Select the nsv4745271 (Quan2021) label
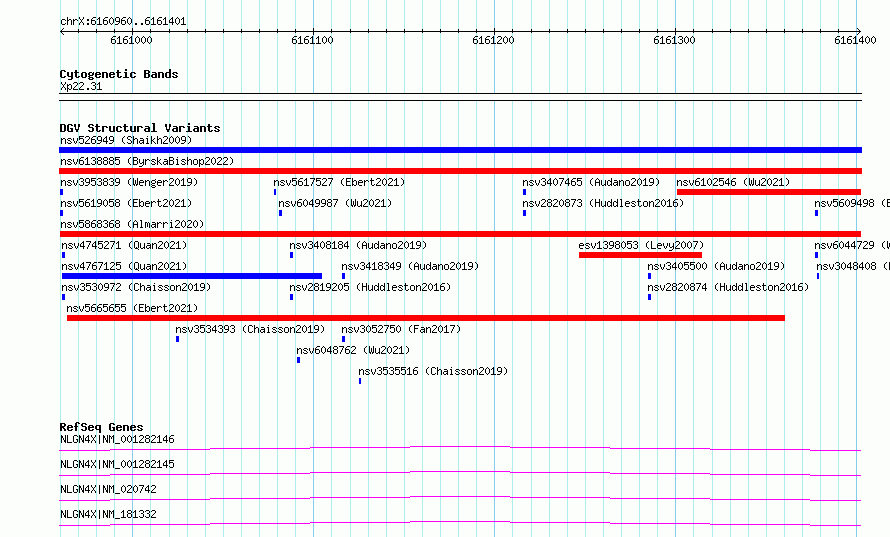The width and height of the screenshot is (890, 537). click(x=124, y=245)
